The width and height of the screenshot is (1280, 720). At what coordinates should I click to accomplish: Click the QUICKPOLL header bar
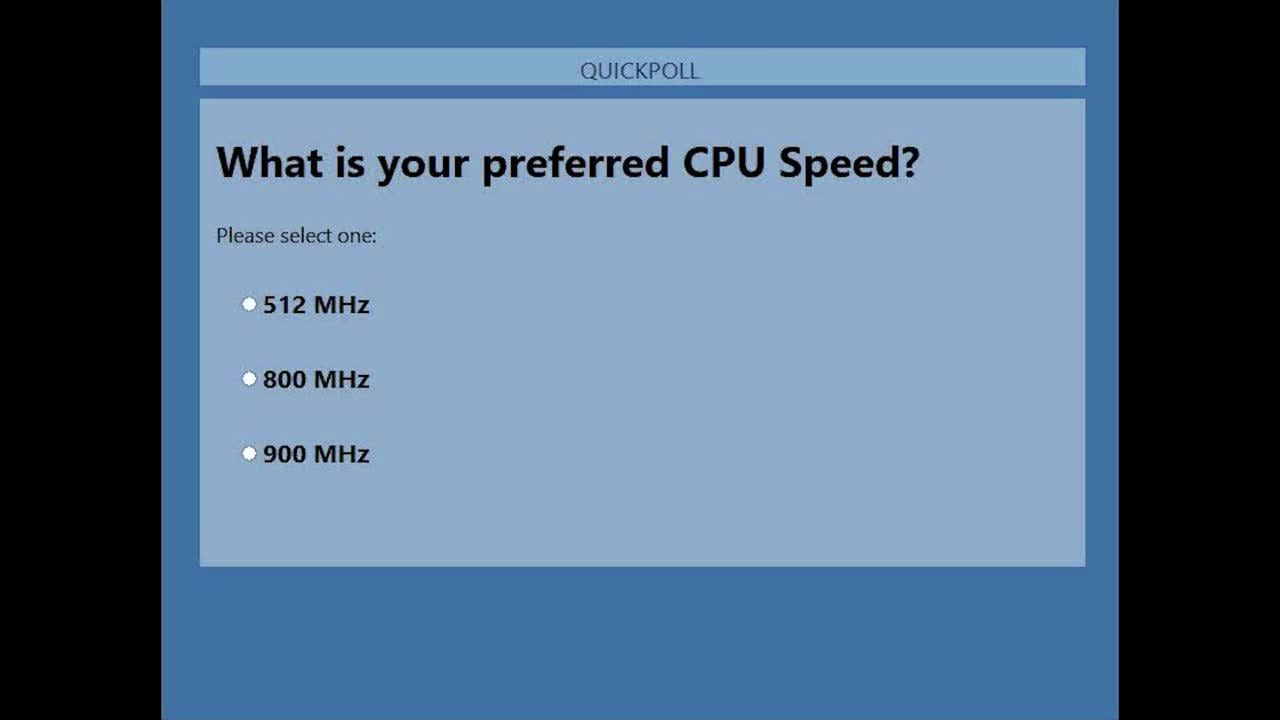coord(900,67)
